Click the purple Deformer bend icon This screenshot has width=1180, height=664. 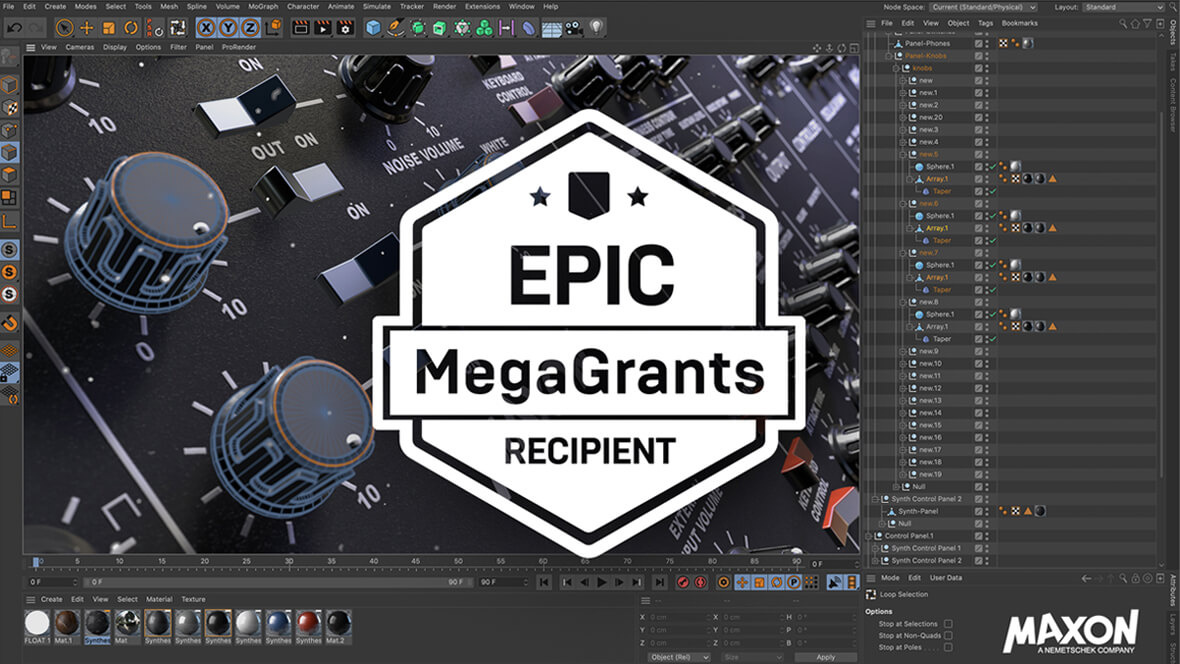click(x=529, y=28)
